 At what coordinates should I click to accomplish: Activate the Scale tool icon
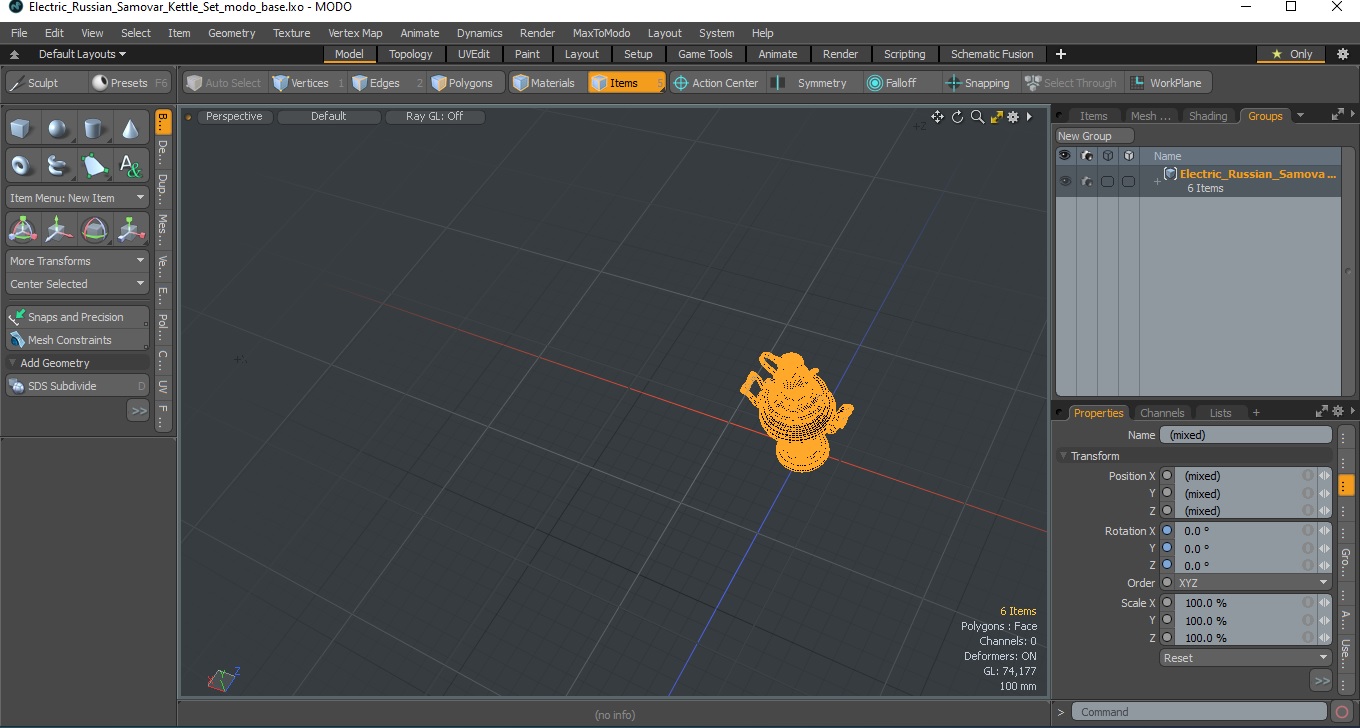point(130,230)
